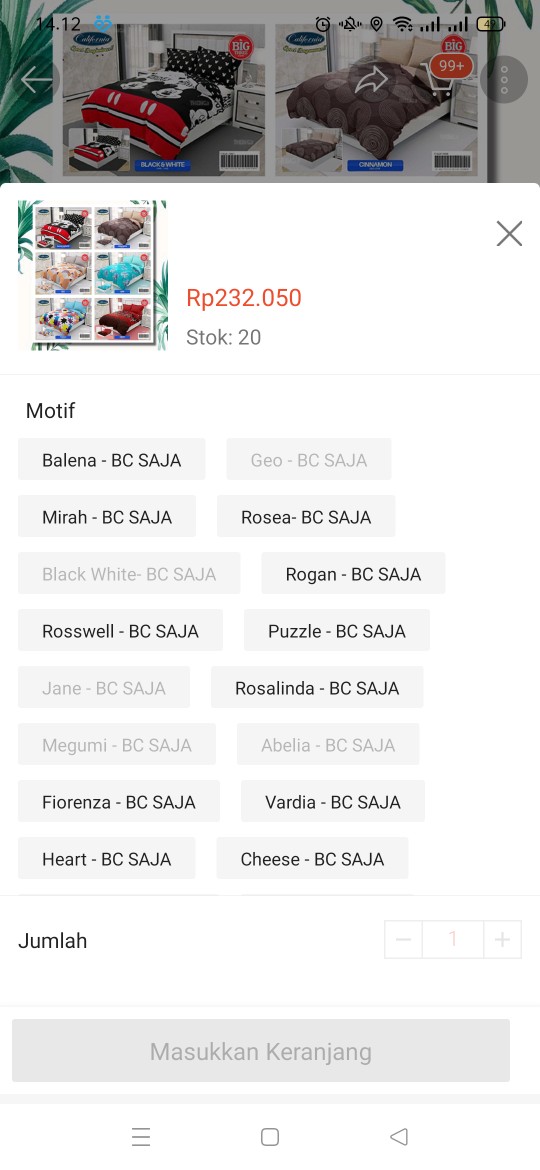The height and width of the screenshot is (1170, 540).
Task: Tap the Android back triangle button
Action: (399, 1136)
